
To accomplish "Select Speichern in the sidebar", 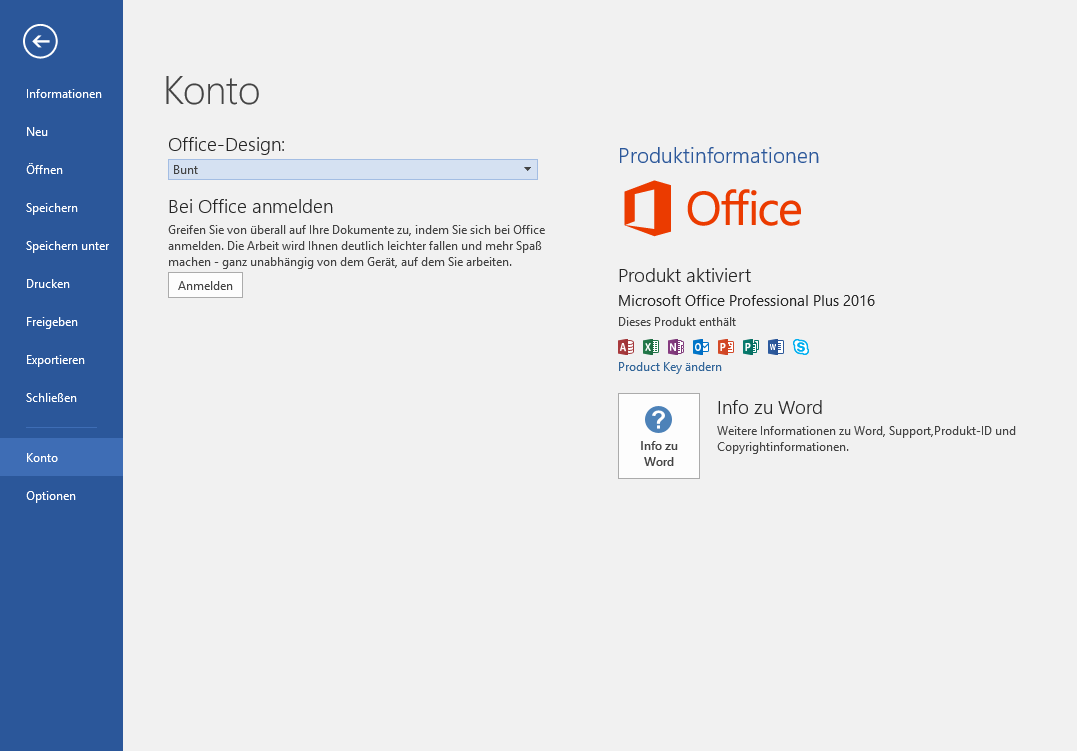I will coord(62,208).
